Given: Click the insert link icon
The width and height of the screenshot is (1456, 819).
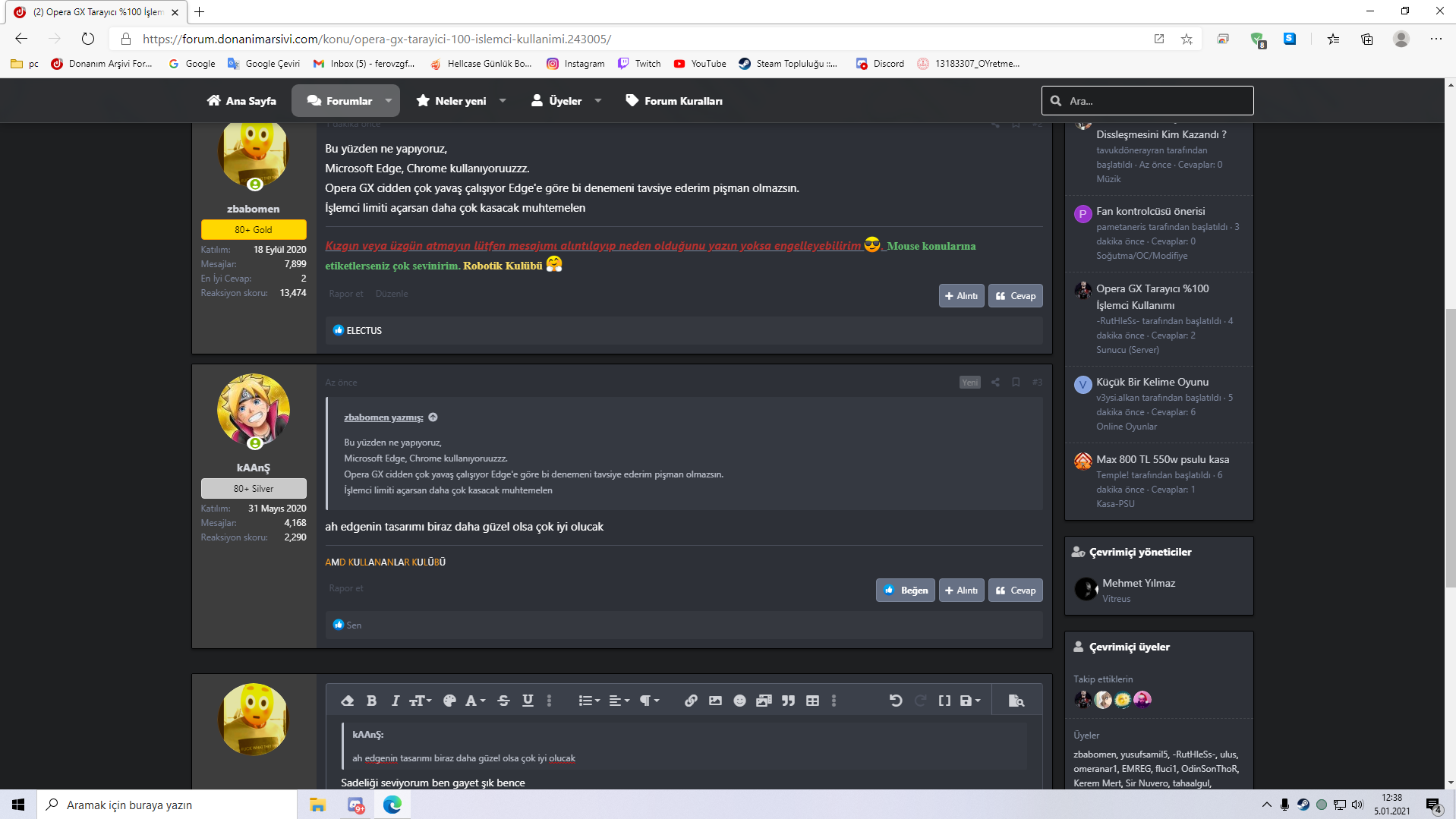Looking at the screenshot, I should click(691, 701).
